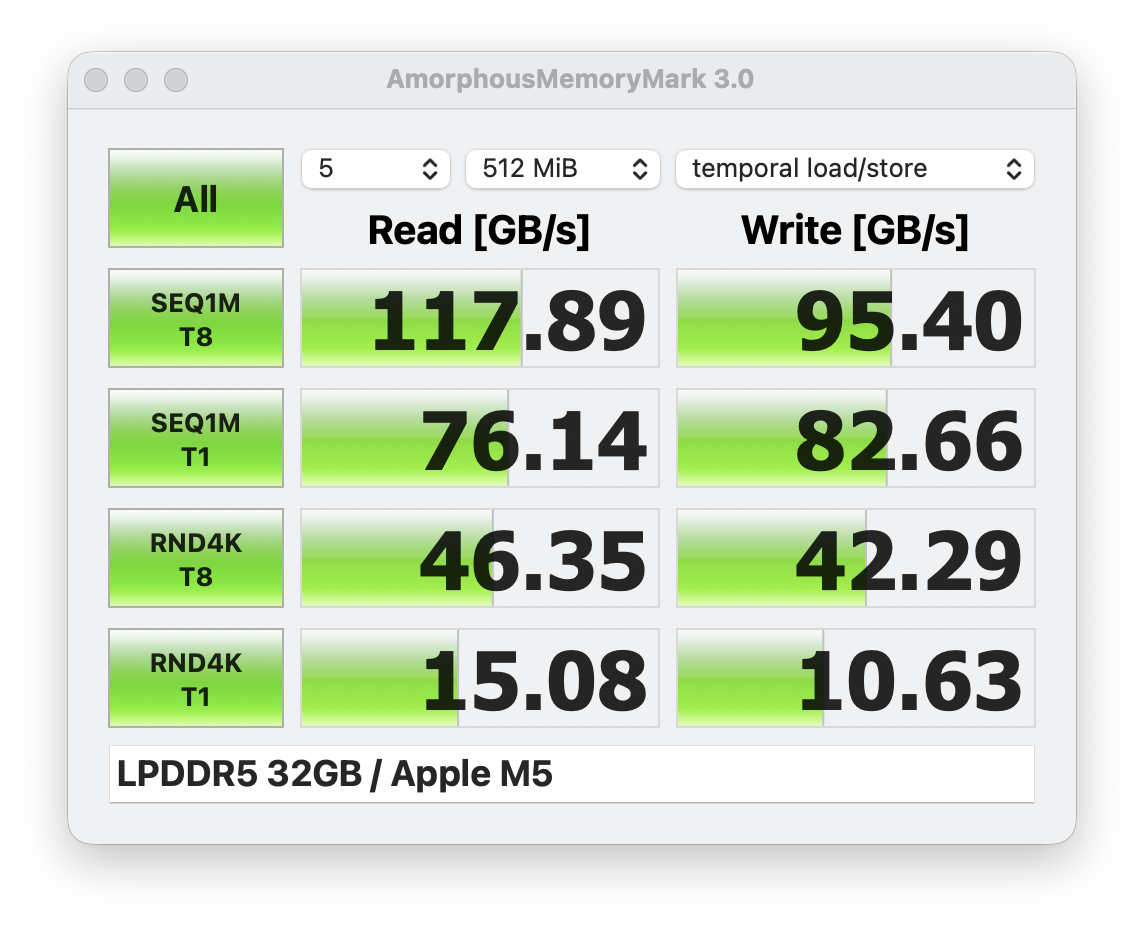The height and width of the screenshot is (928, 1144).
Task: Select the 15.08 read speed cell
Action: (x=479, y=677)
